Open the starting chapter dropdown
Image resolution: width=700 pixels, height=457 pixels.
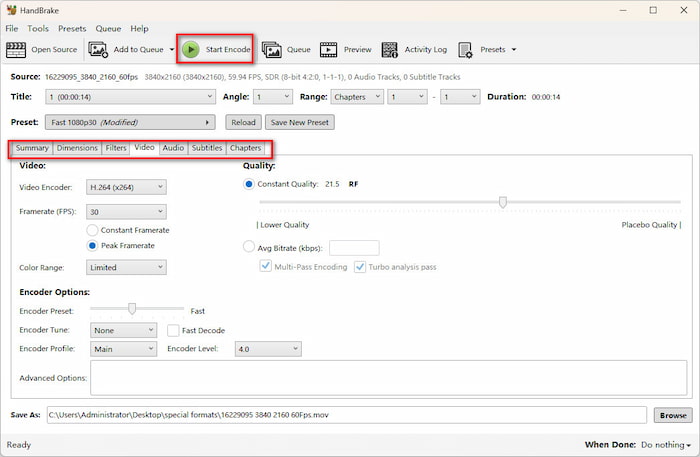407,97
